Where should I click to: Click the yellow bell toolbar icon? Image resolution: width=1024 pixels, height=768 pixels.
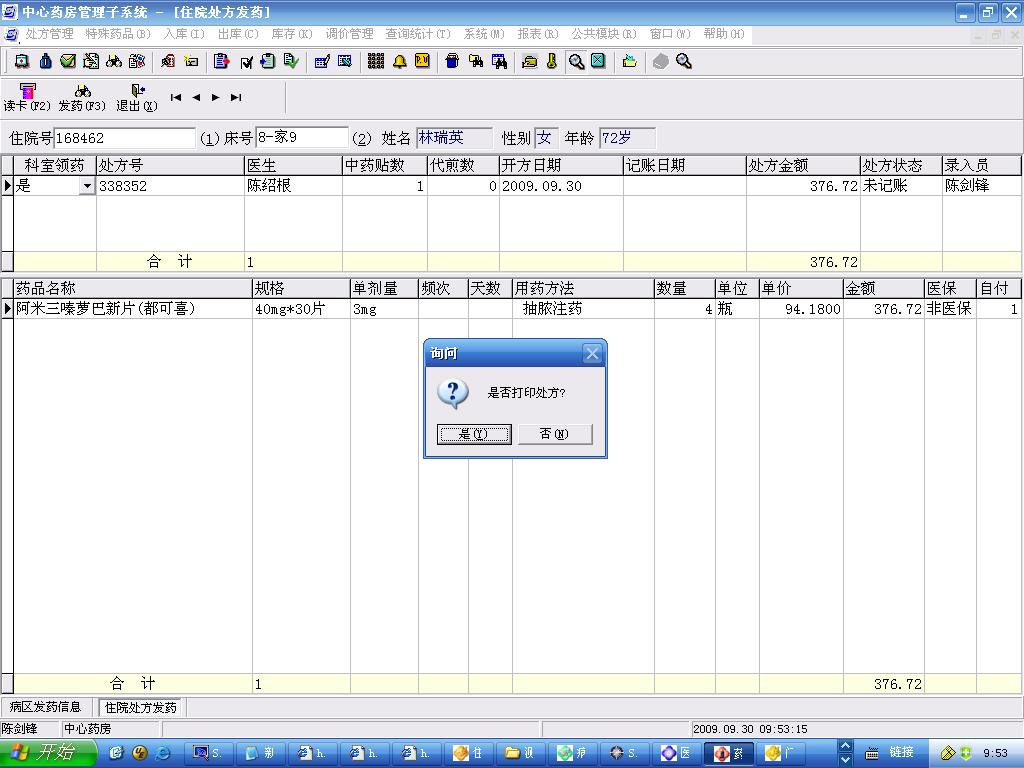[x=400, y=61]
